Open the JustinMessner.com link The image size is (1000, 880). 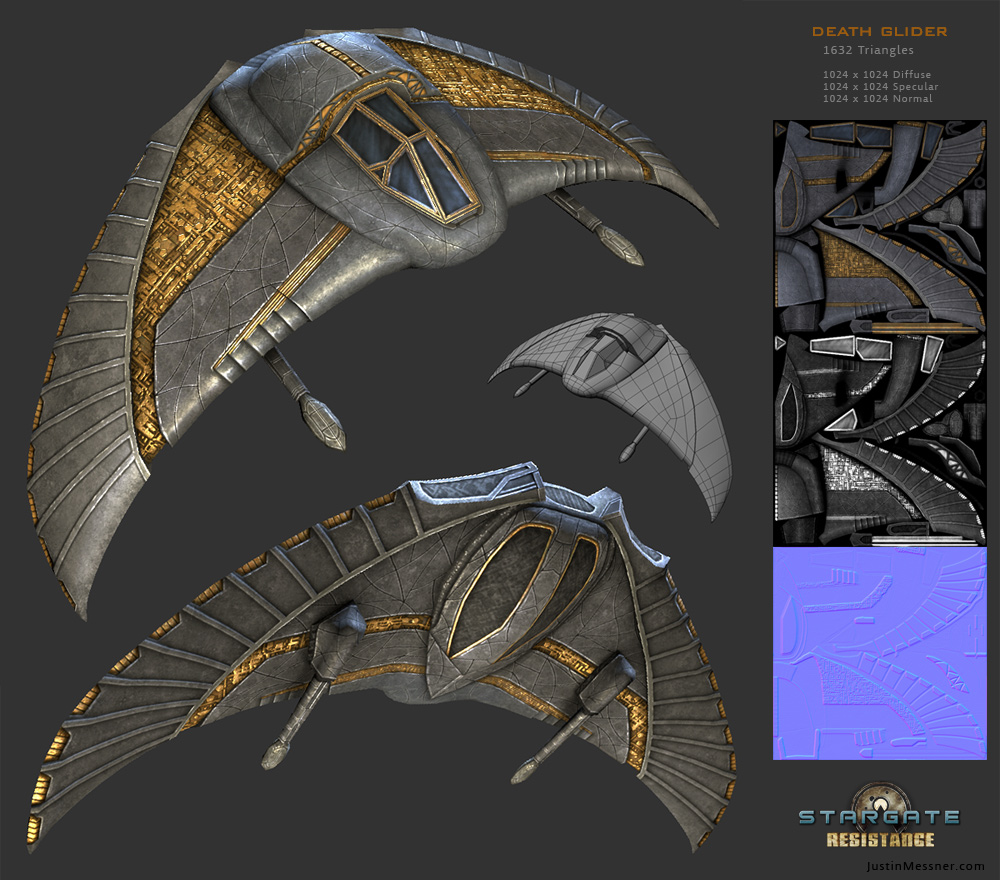[925, 866]
